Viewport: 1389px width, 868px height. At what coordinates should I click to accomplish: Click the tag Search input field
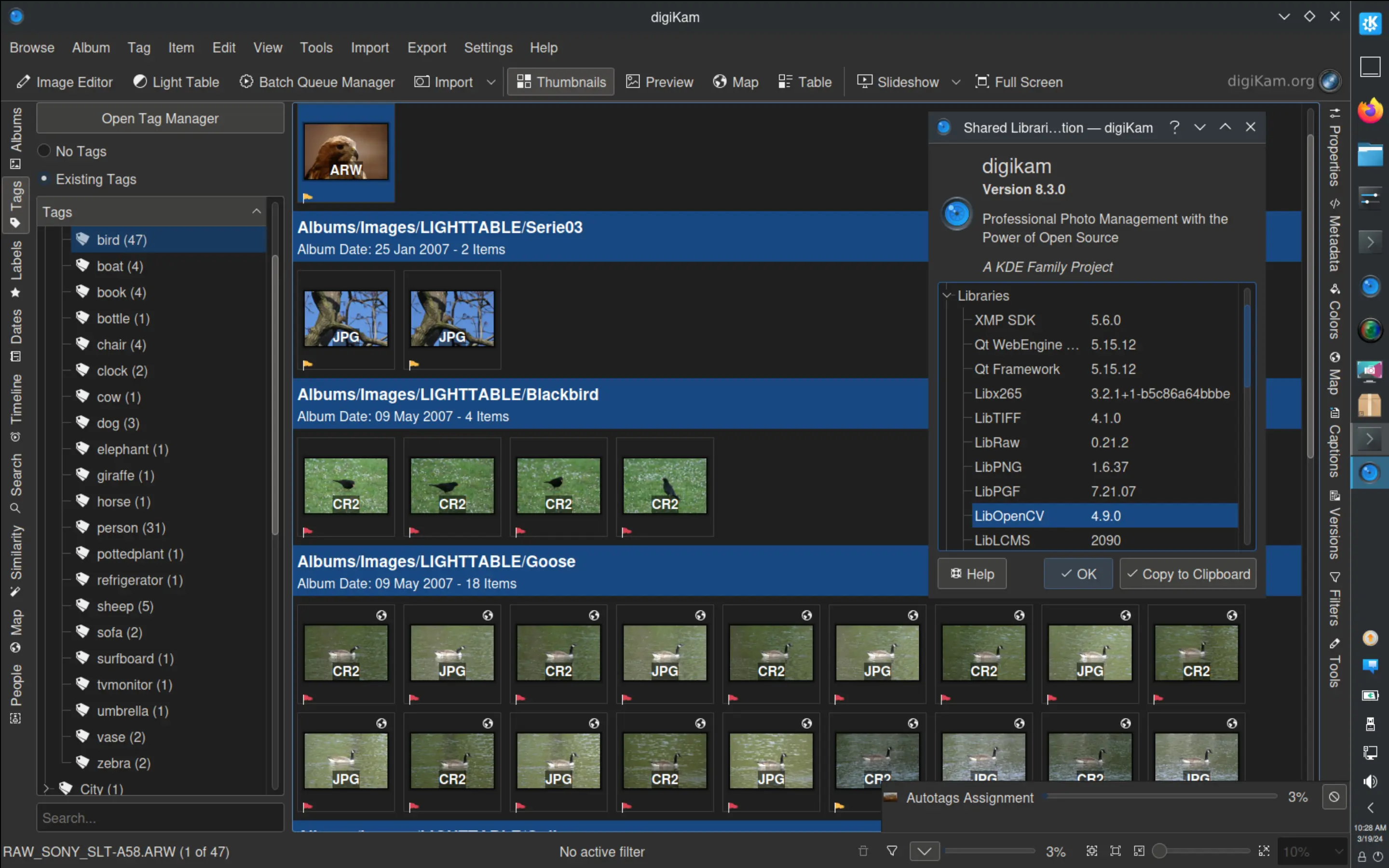click(160, 817)
